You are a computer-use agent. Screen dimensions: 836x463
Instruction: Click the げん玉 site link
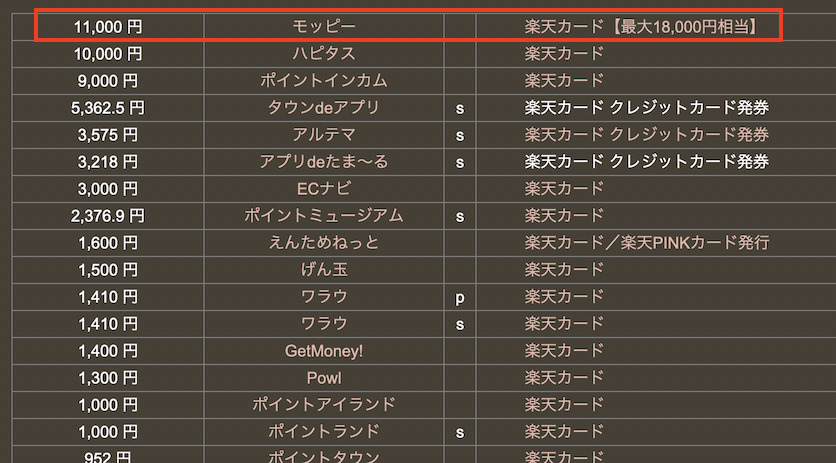[324, 269]
